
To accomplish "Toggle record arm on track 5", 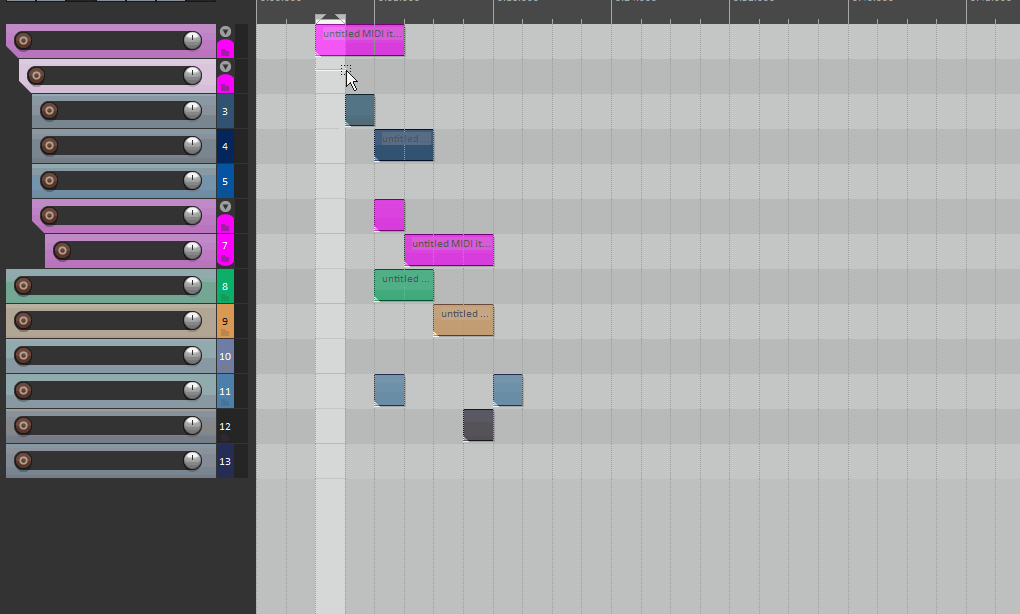I will (x=49, y=181).
